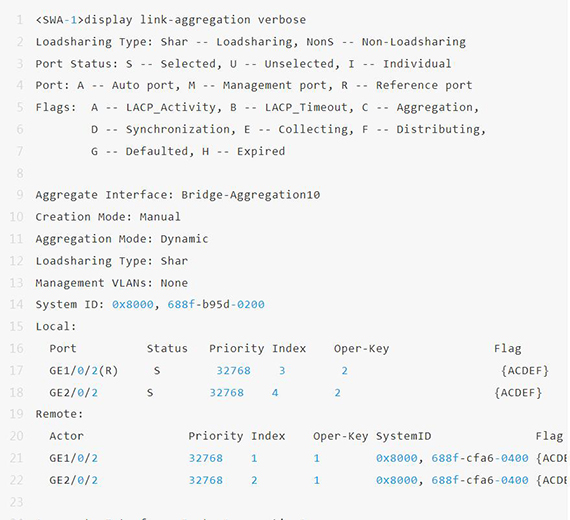The image size is (570, 520).
Task: Click the 'Remote:' label
Action: point(59,414)
